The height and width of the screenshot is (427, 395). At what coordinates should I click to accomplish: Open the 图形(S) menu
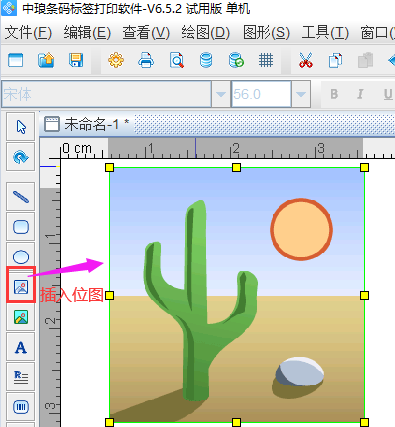tap(266, 33)
